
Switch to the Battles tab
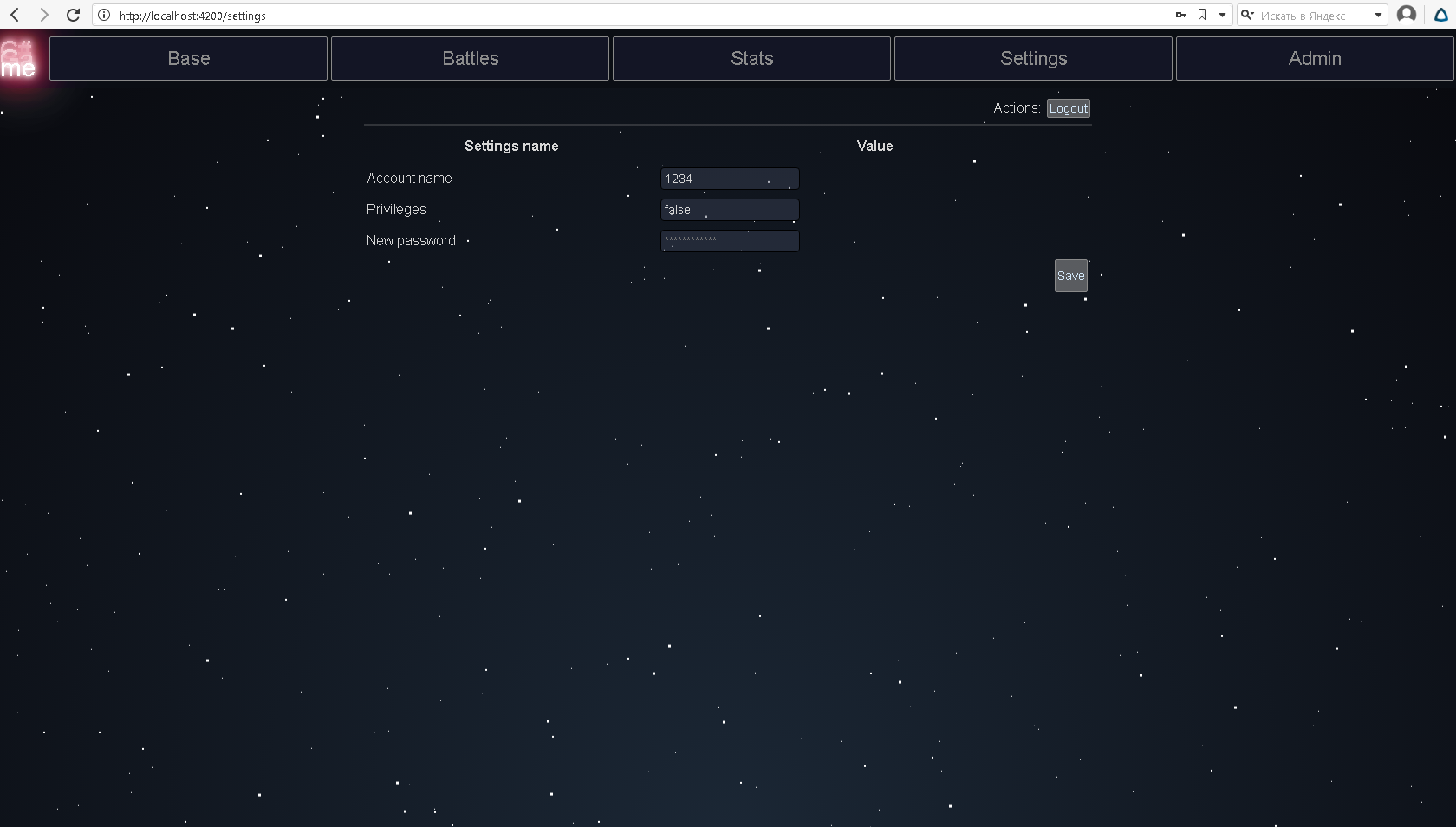click(471, 58)
